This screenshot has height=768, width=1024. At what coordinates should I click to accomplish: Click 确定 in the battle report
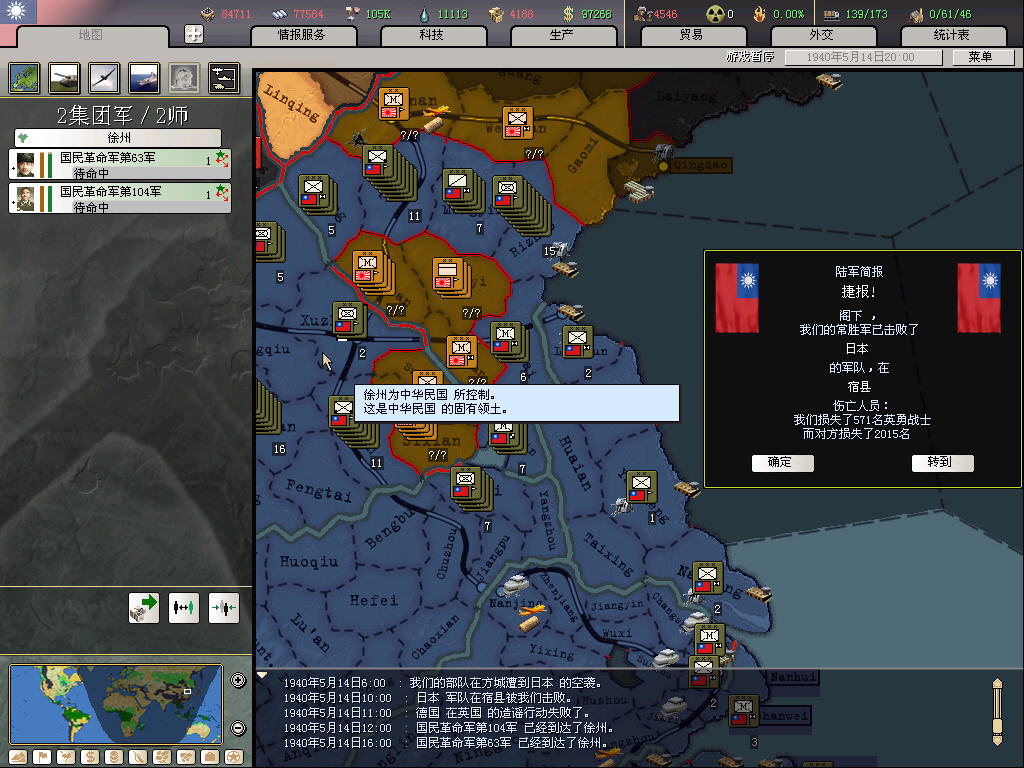[782, 462]
